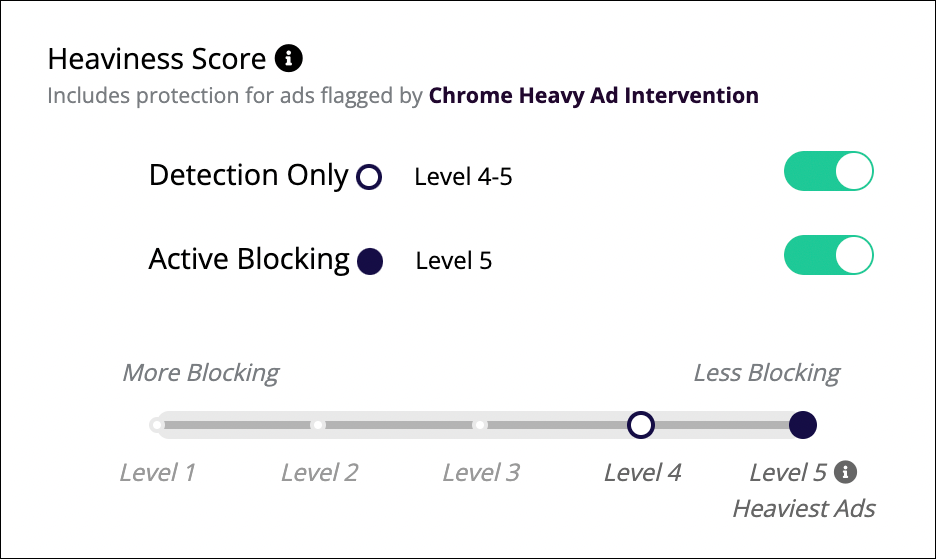Click the Heaviest Ads caption
Viewport: 938px width, 560px height.
(x=804, y=509)
